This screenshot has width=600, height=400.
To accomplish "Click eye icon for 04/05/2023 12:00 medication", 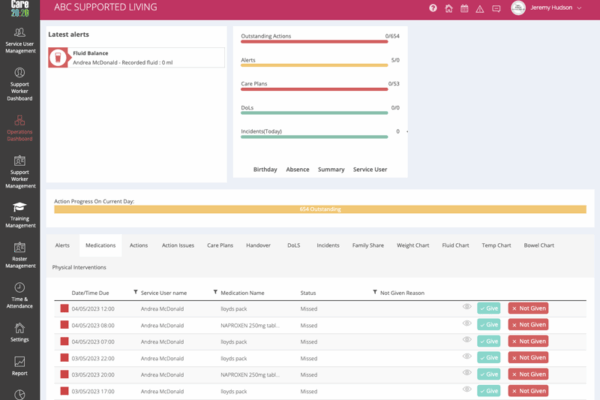I will pyautogui.click(x=467, y=308).
